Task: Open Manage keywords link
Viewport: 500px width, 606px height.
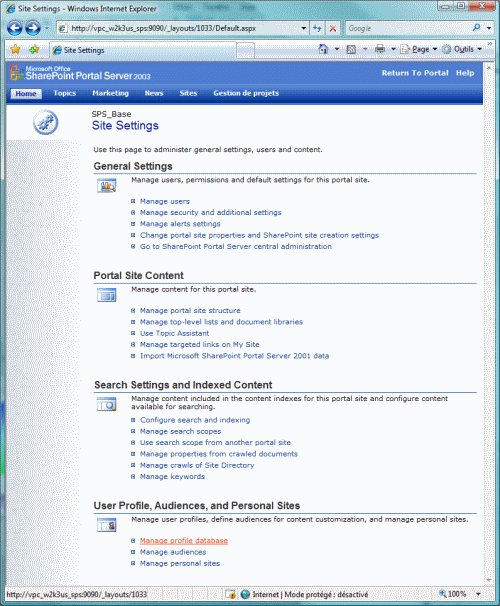Action: click(172, 477)
